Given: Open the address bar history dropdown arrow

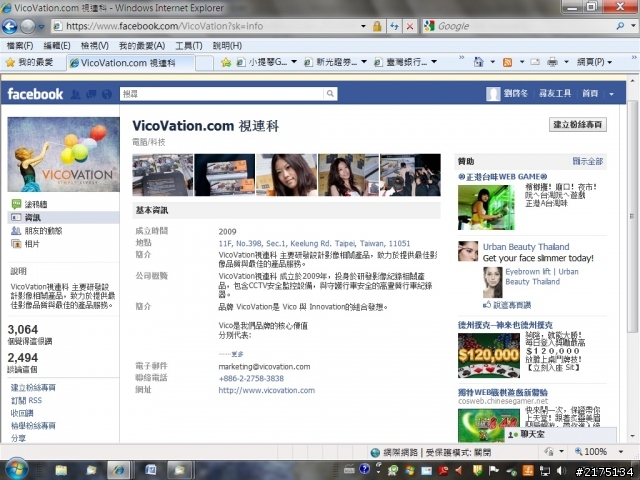Looking at the screenshot, I should pyautogui.click(x=363, y=27).
